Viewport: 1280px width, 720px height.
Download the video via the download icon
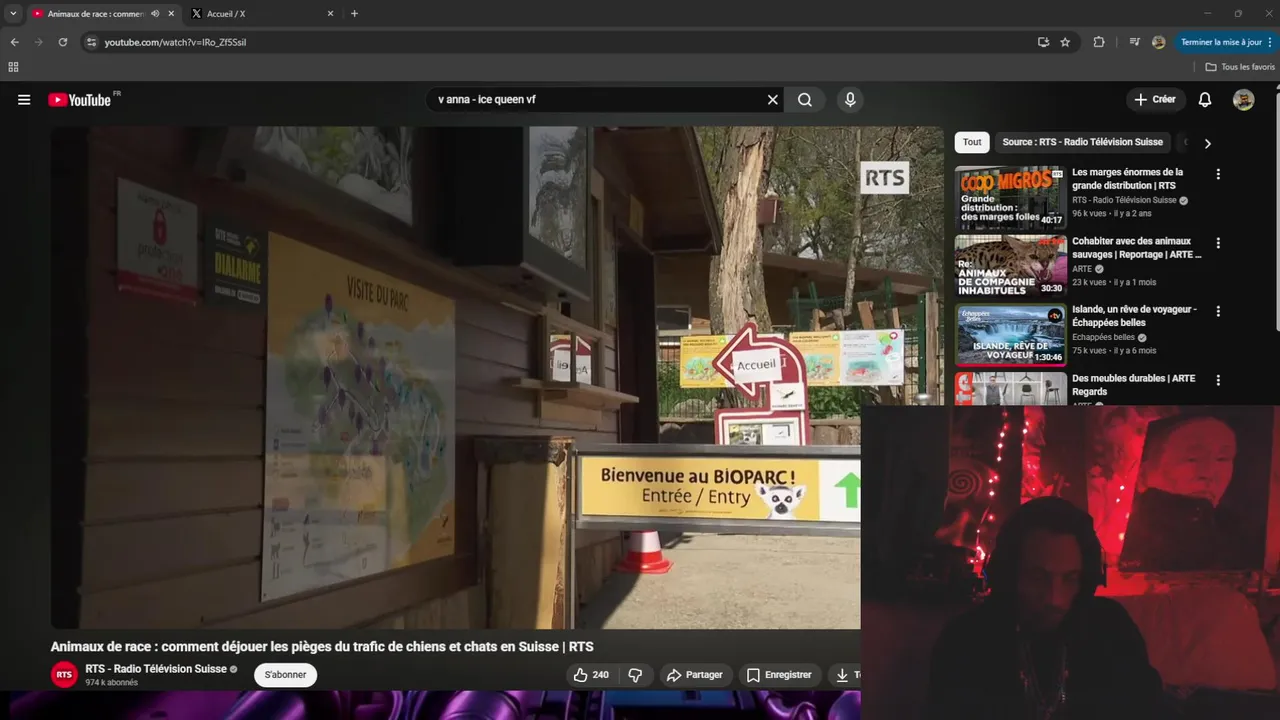[843, 675]
